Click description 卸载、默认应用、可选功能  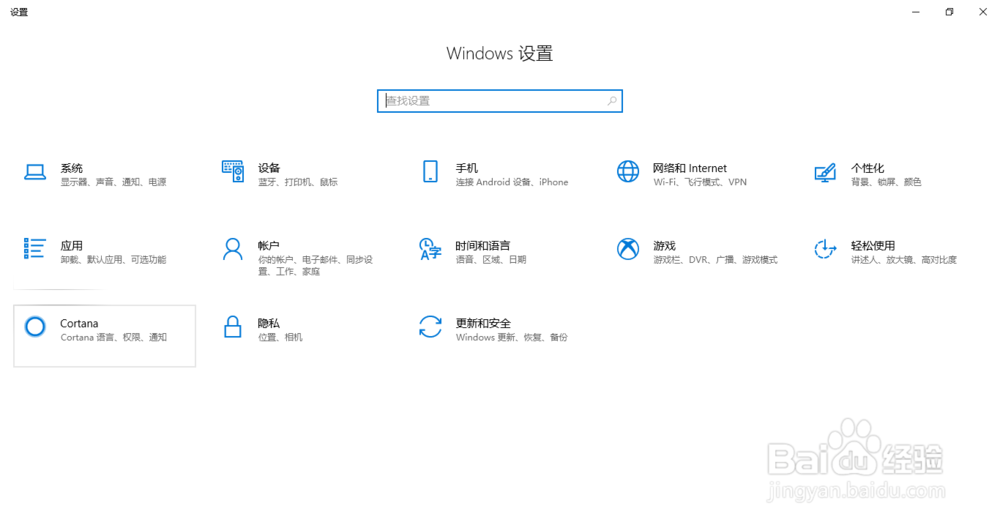(114, 260)
